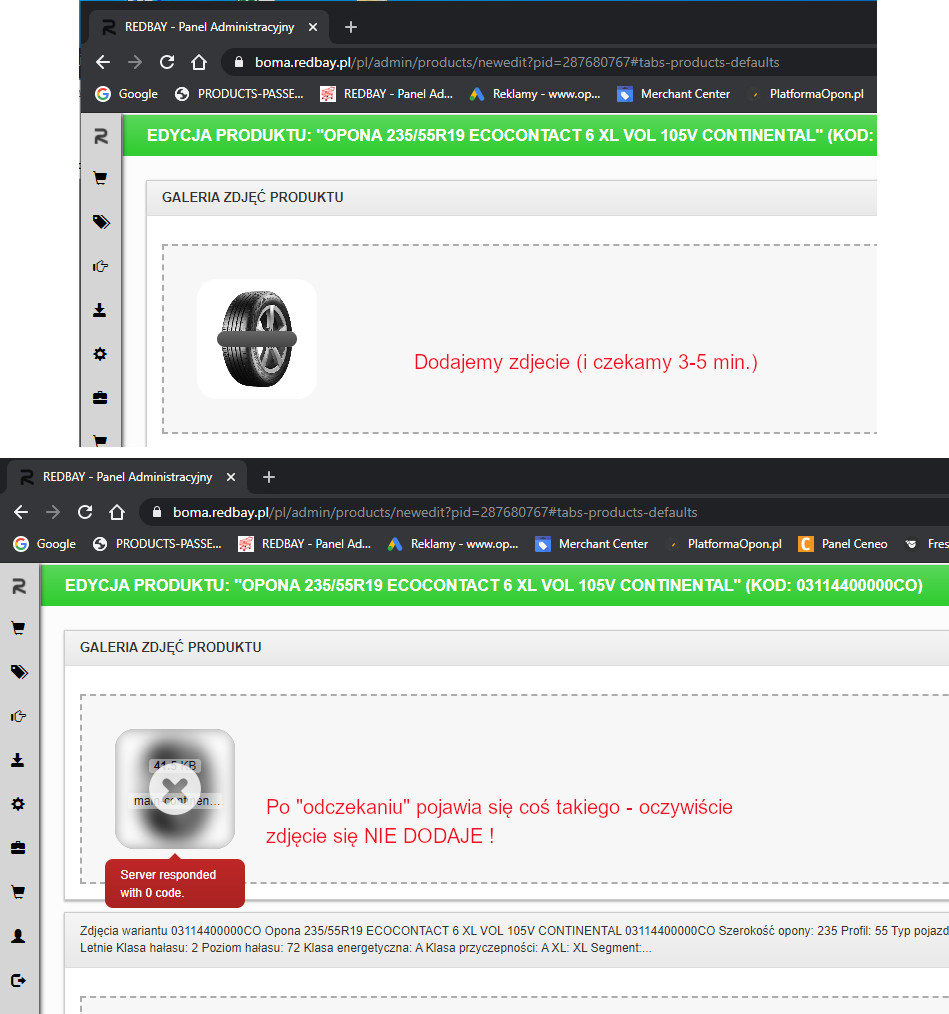
Task: Click the download icon in the lower window sidebar
Action: (18, 760)
